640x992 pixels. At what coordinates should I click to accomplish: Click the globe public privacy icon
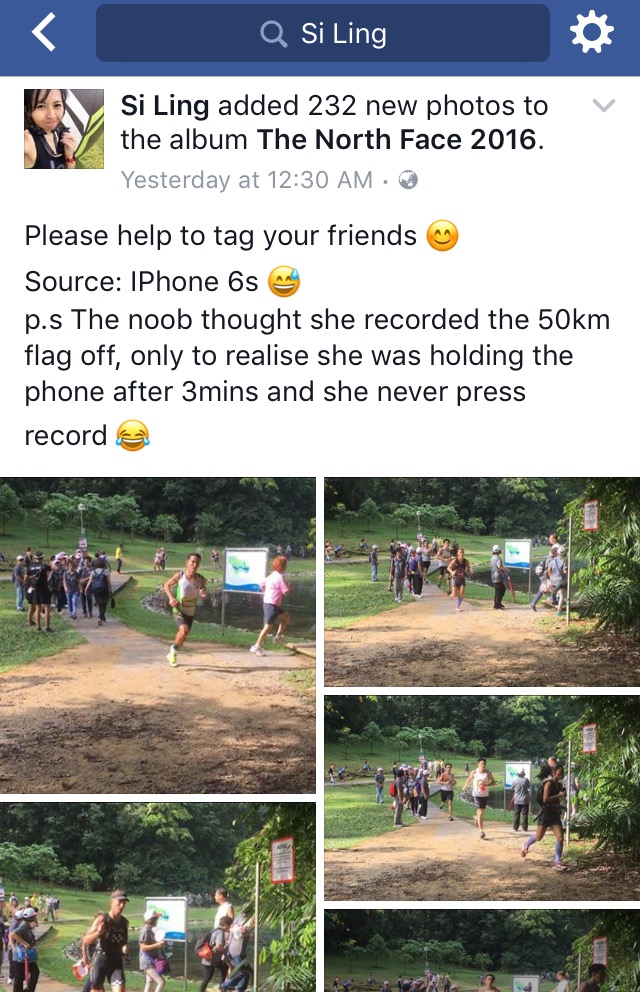pos(408,180)
